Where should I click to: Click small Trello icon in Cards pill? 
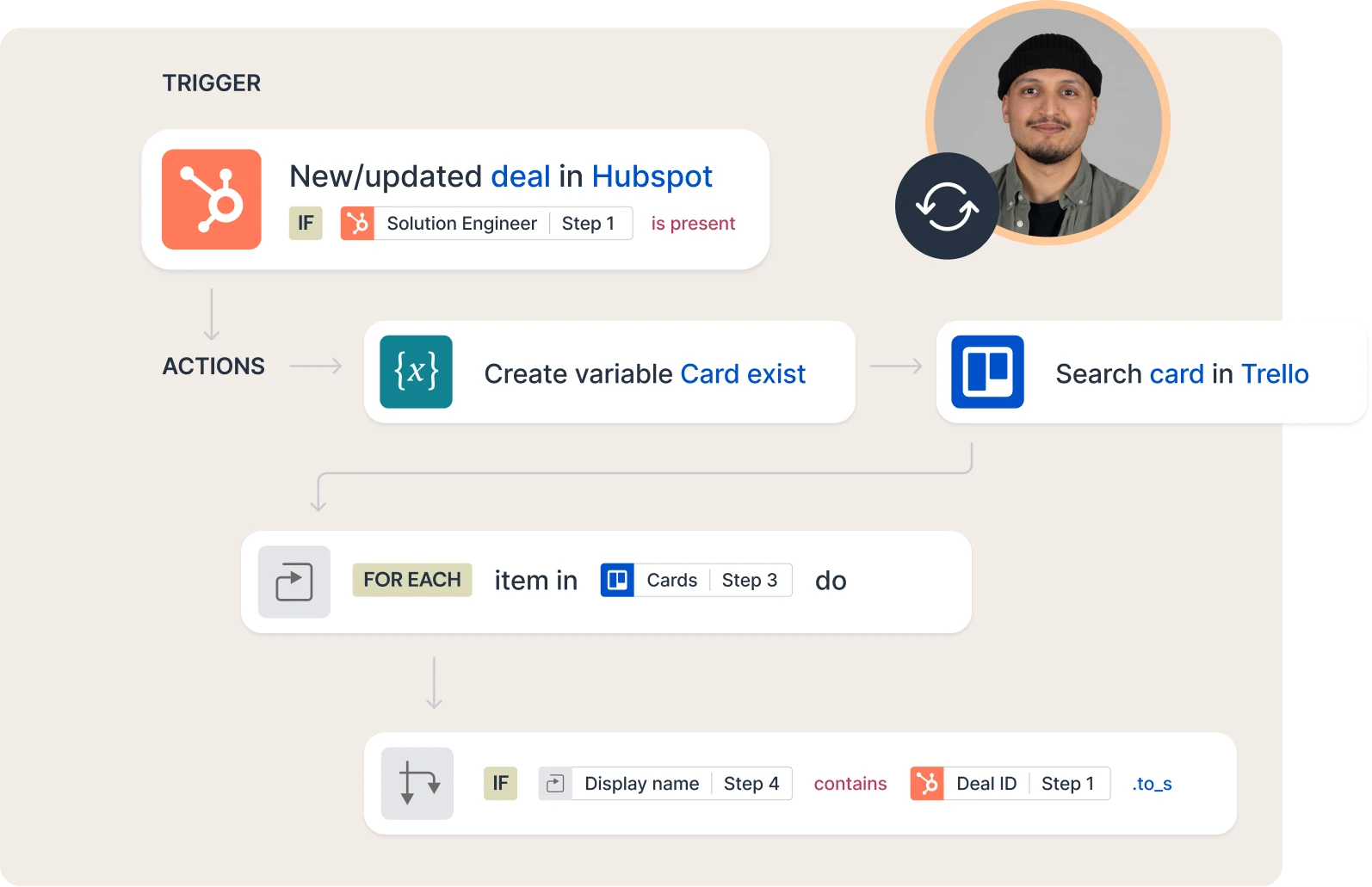coord(617,580)
